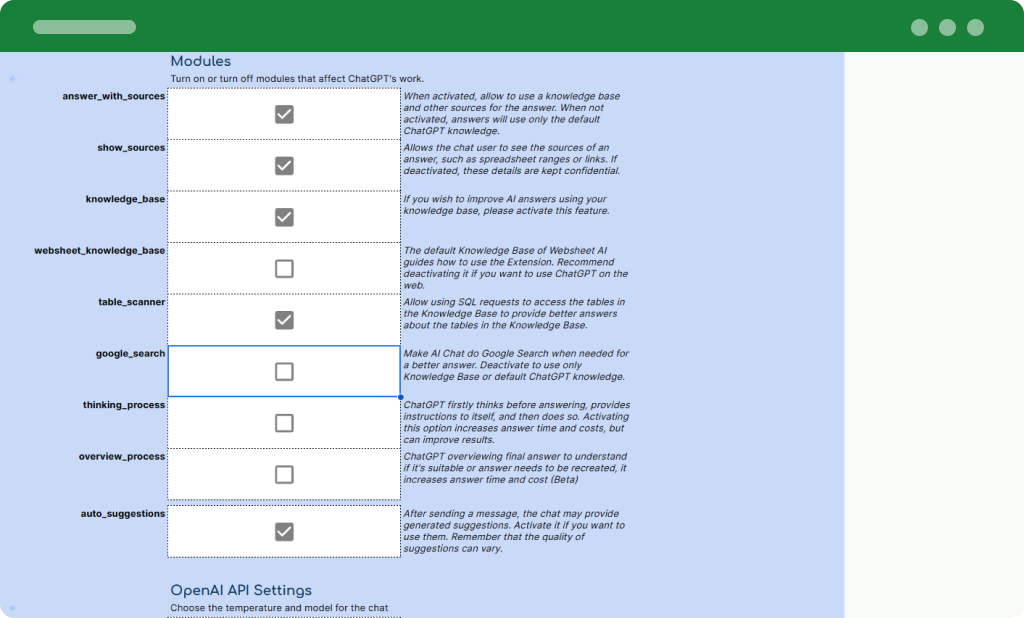Toggle off the knowledge_base module

tap(284, 216)
